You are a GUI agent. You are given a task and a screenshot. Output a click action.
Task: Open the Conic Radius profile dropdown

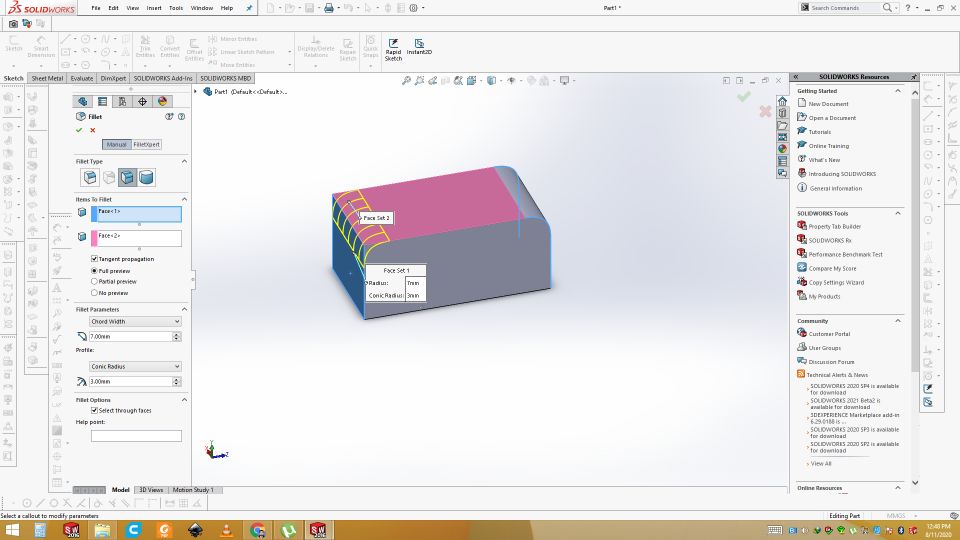(135, 366)
